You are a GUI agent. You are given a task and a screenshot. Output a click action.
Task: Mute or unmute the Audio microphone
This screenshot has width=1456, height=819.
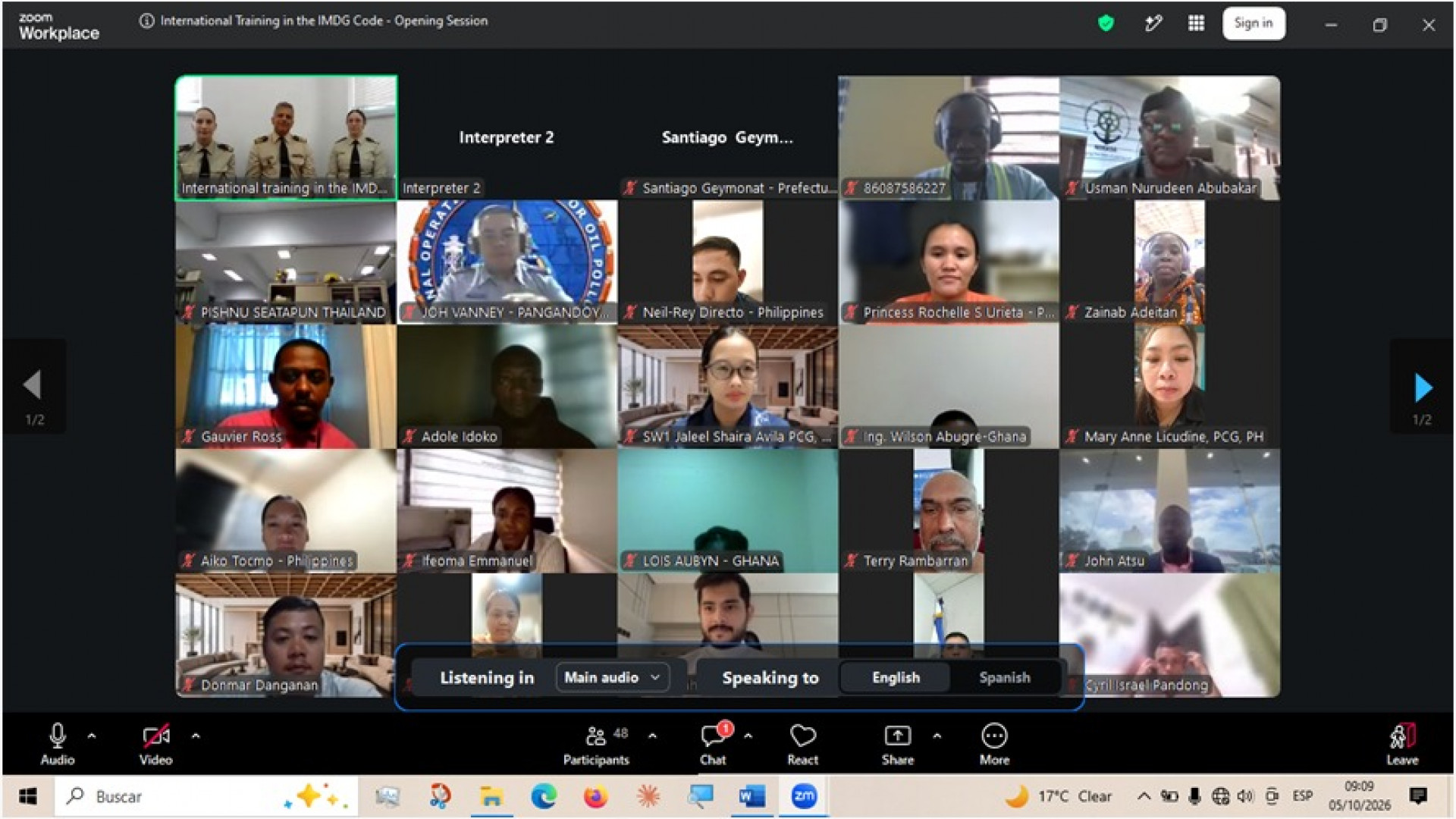[x=58, y=744]
